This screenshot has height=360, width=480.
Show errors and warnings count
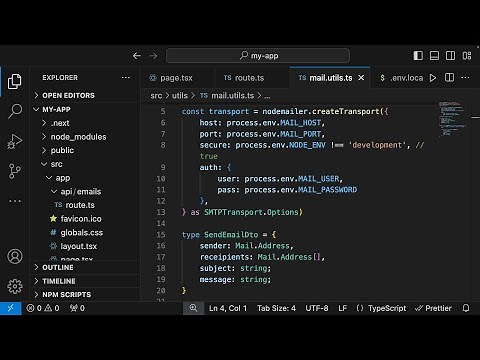point(43,308)
